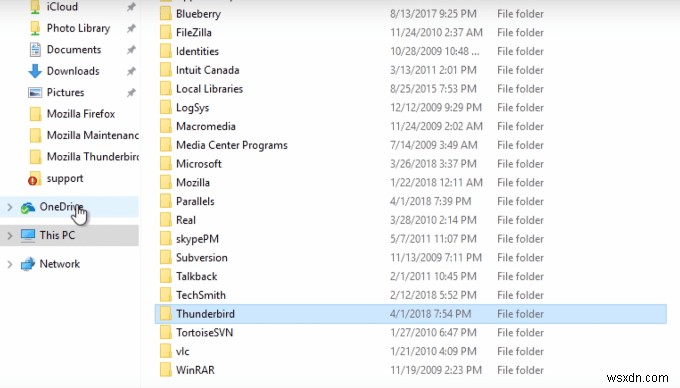
Task: Click the Mozilla folder icon in file list
Action: click(x=166, y=183)
